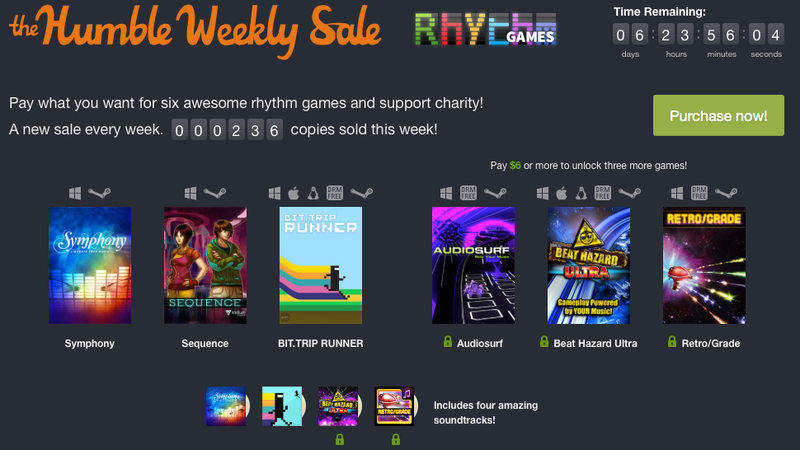The width and height of the screenshot is (800, 450).
Task: Select the BIT.TRIP RUNNER cover art
Action: click(320, 265)
